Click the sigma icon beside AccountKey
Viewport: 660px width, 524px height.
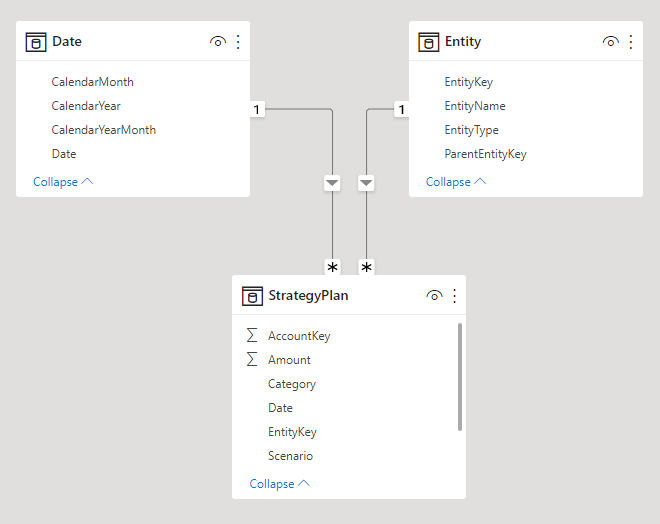pyautogui.click(x=252, y=336)
